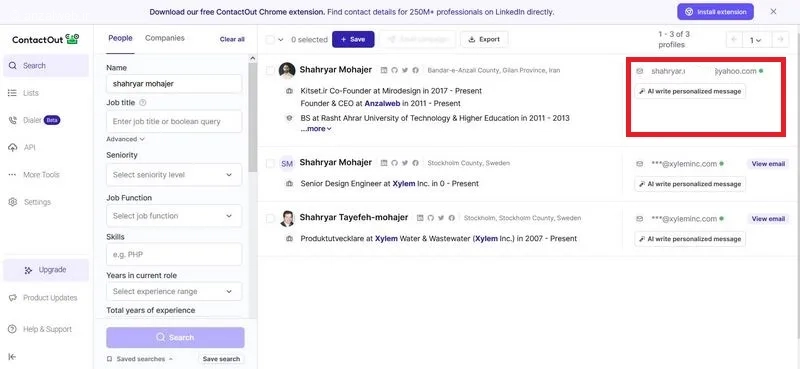Open the Anzalweb company link
800x369 pixels.
coord(382,103)
